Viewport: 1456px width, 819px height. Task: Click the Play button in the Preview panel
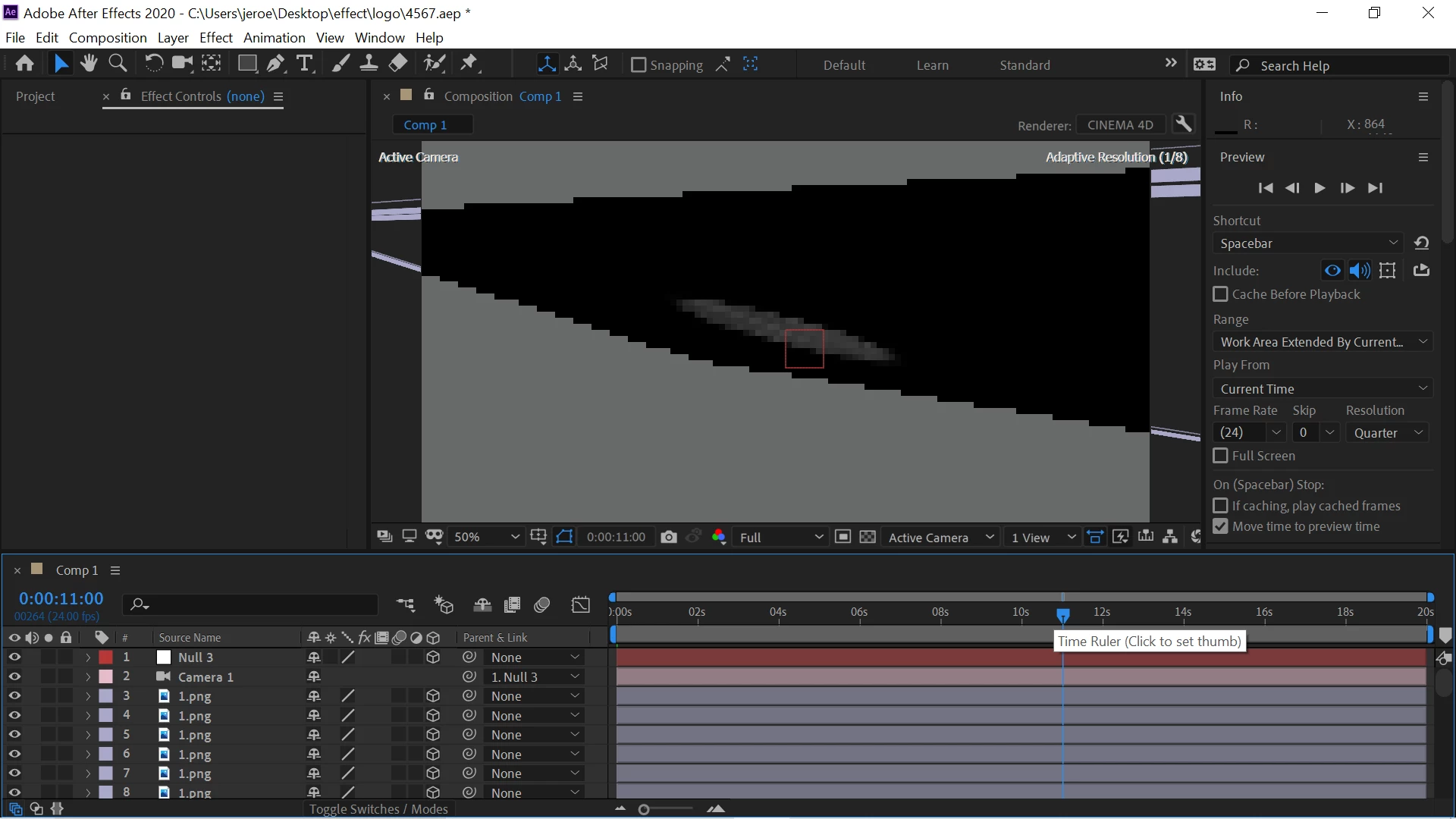1319,188
